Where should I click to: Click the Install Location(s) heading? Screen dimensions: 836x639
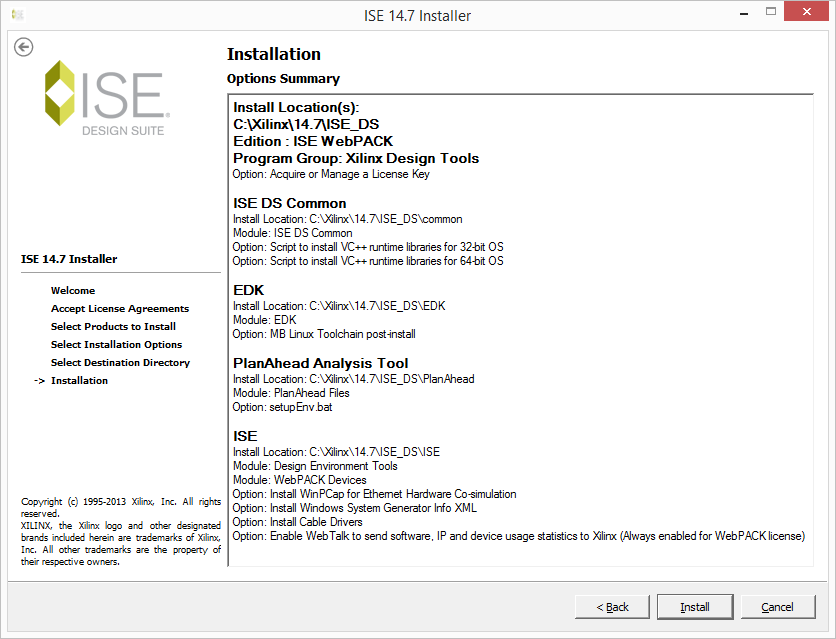click(296, 108)
